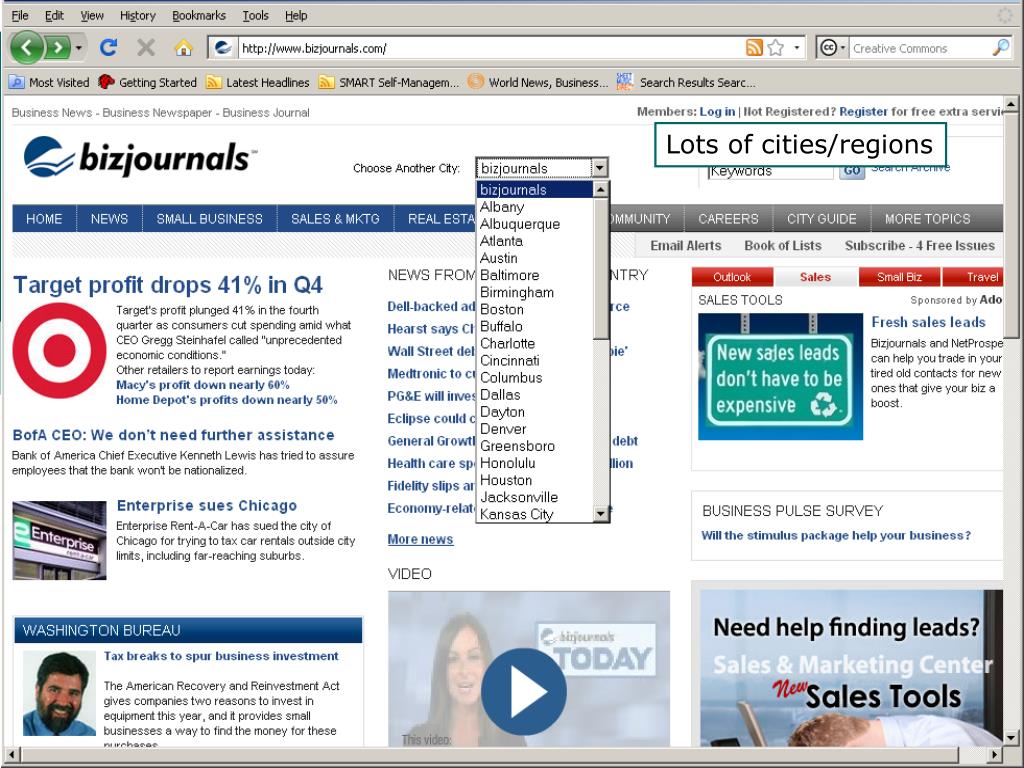Open the Getting Started bookmark
Viewport: 1024px width, 768px height.
coord(148,82)
